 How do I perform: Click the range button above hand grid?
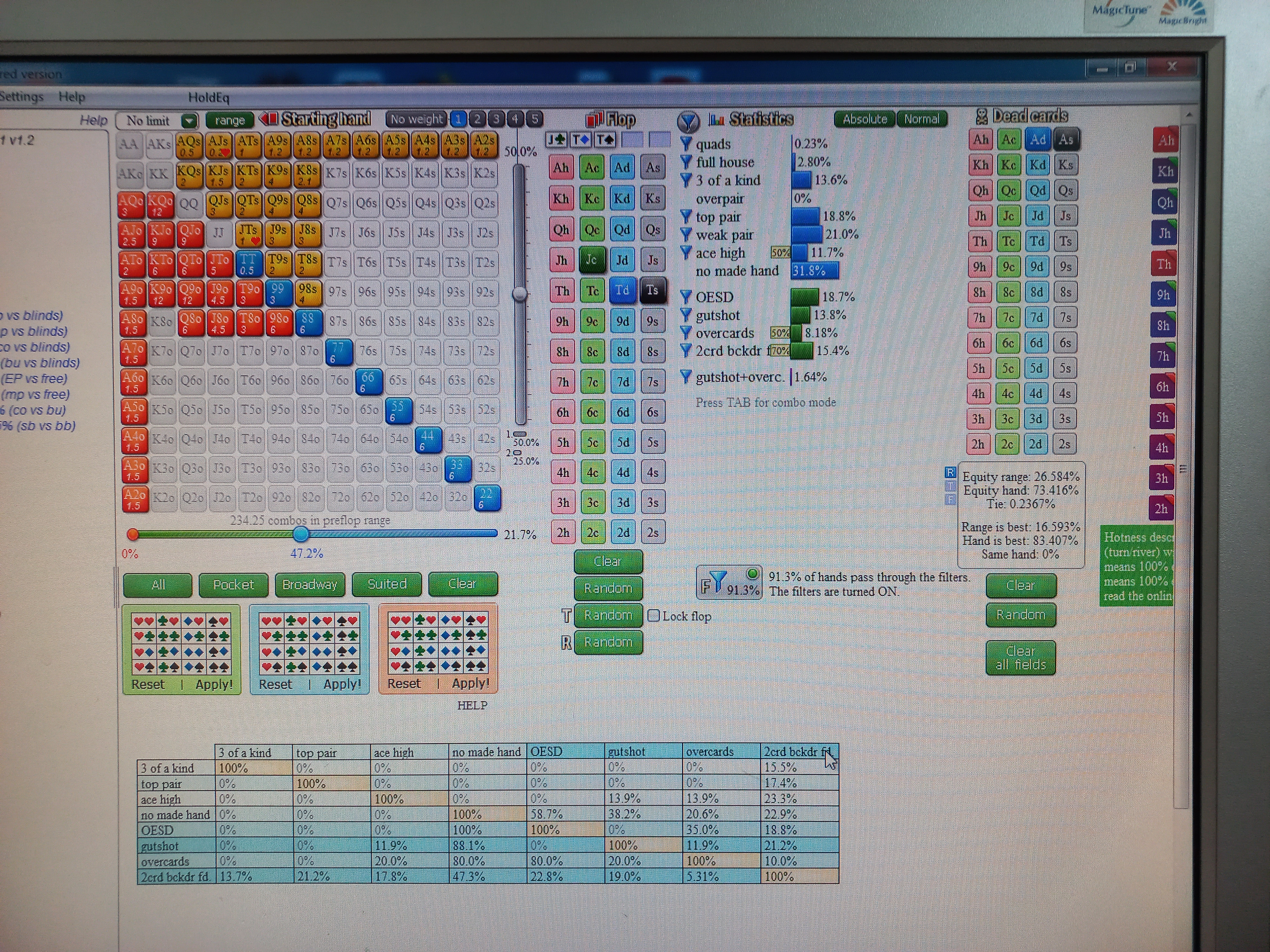(230, 120)
